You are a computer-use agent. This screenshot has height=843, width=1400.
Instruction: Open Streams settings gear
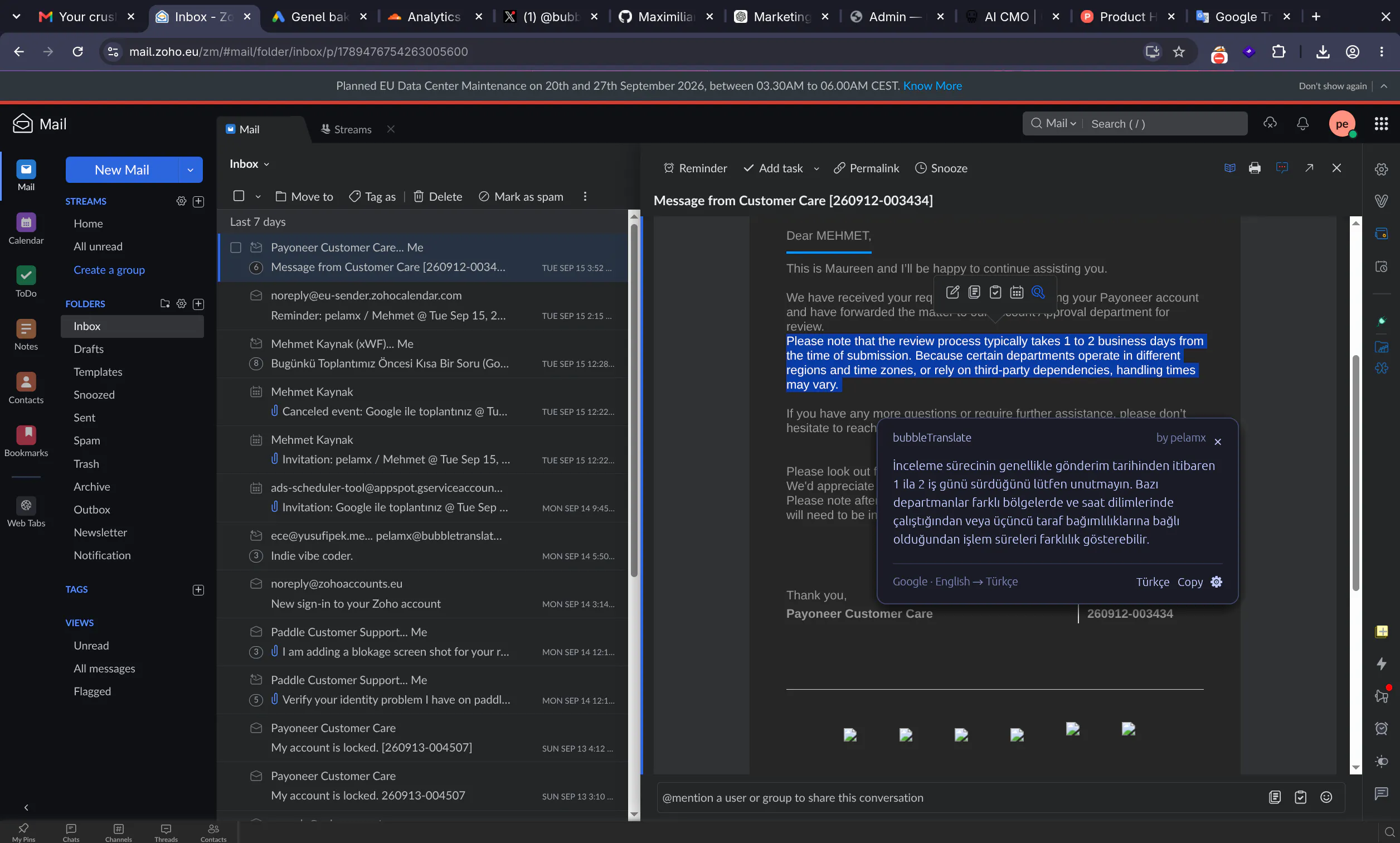click(x=181, y=201)
